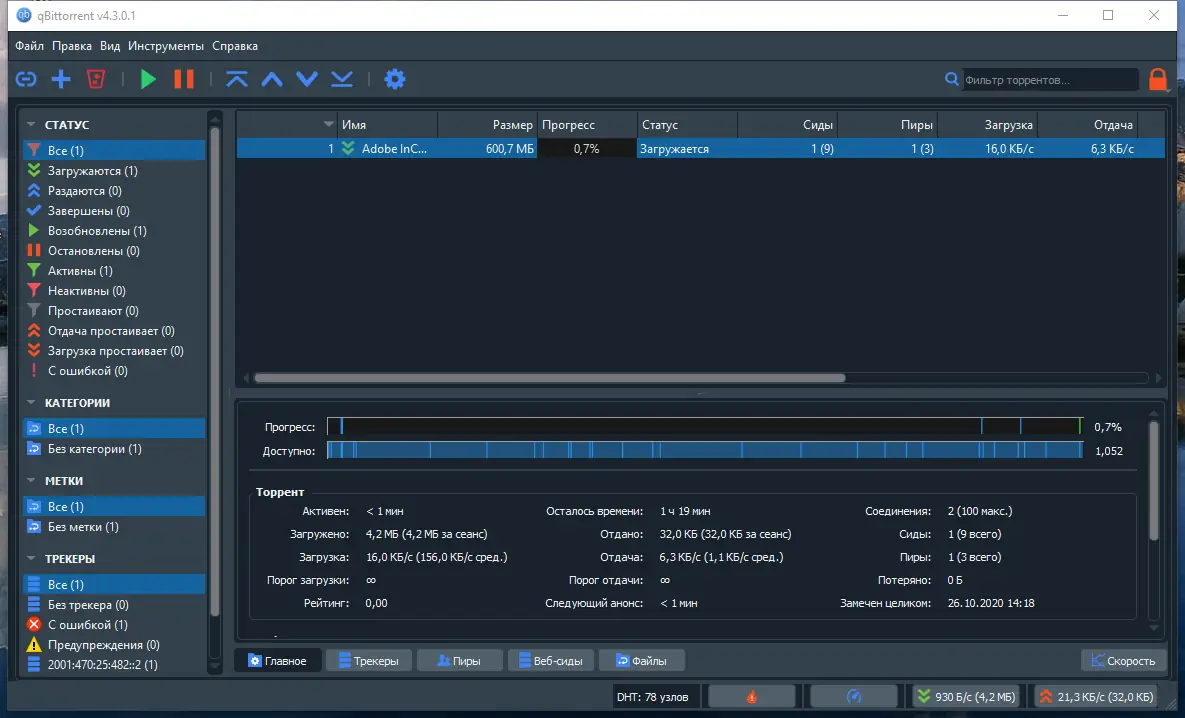The height and width of the screenshot is (718, 1185).
Task: Toggle the torrent filter lock icon
Action: click(1158, 79)
